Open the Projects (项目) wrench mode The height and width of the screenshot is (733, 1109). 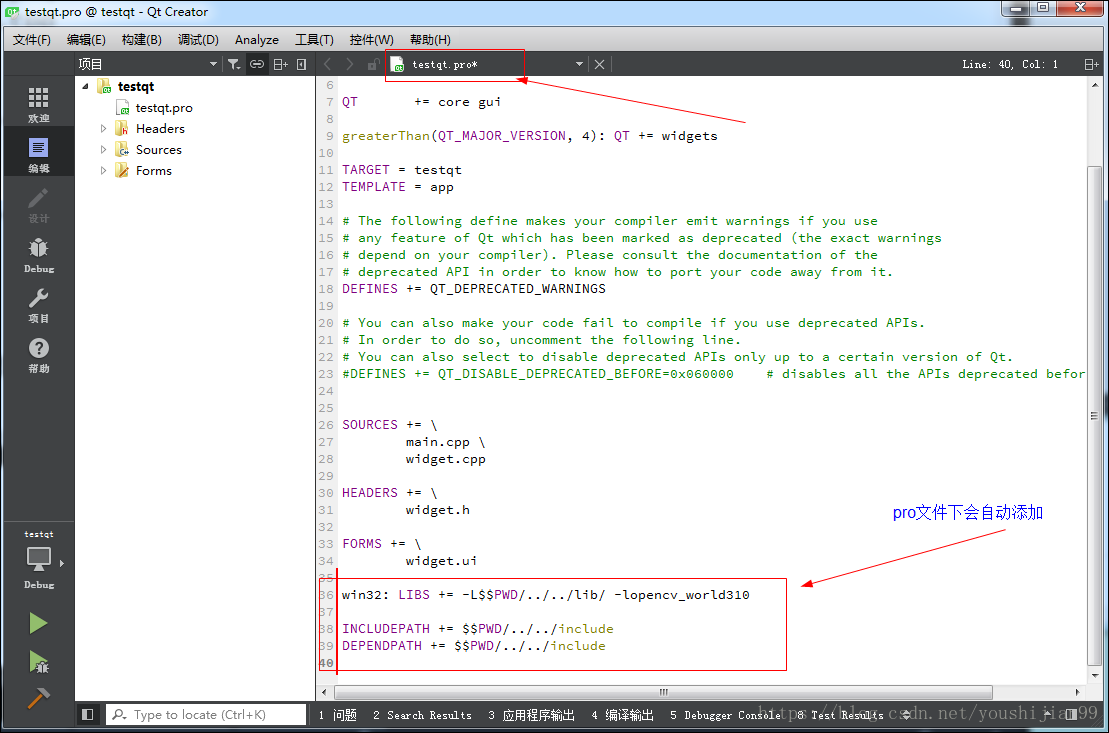[x=38, y=304]
